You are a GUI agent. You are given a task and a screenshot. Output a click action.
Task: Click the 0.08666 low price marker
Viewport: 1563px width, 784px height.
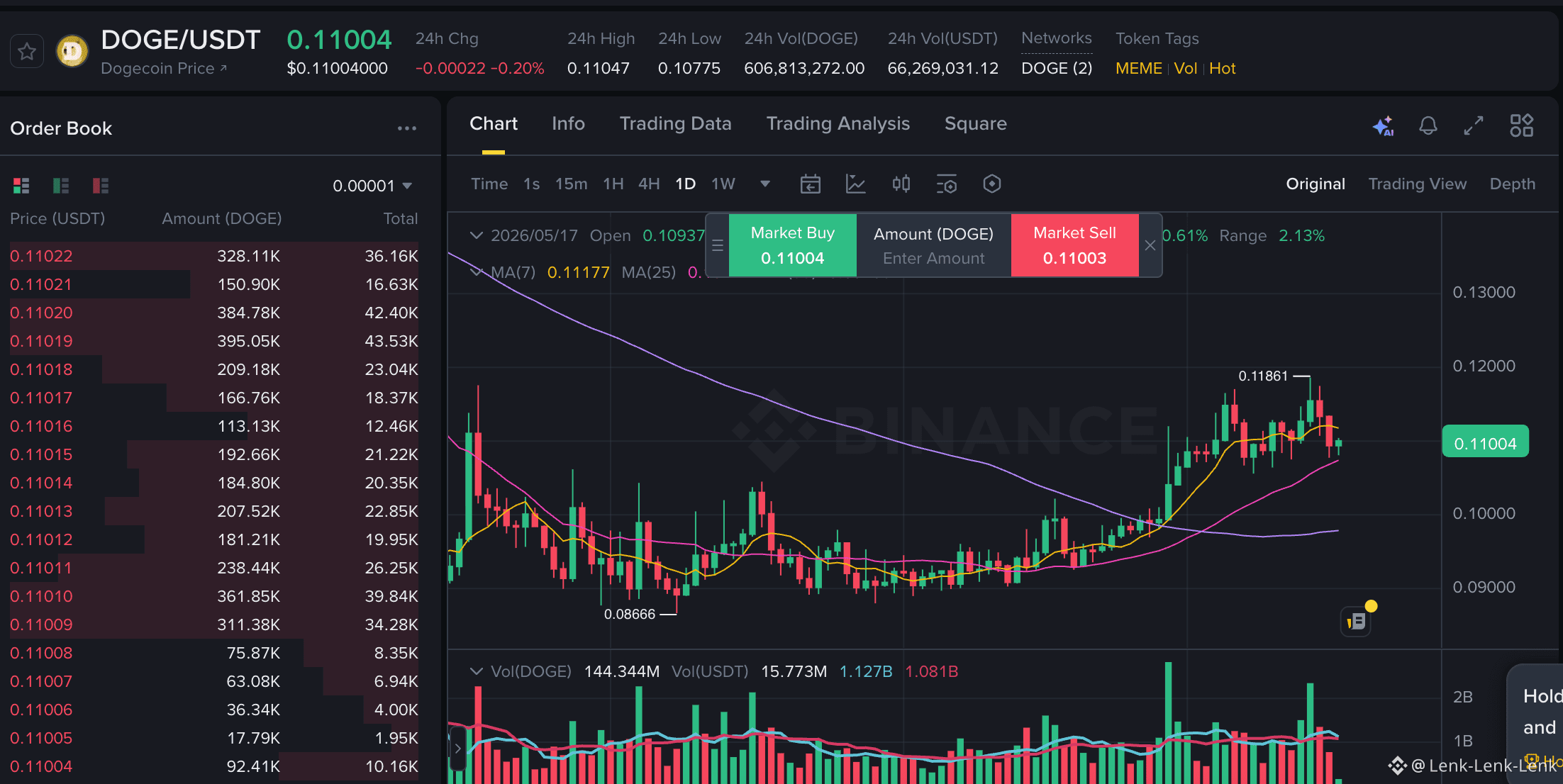click(x=630, y=614)
